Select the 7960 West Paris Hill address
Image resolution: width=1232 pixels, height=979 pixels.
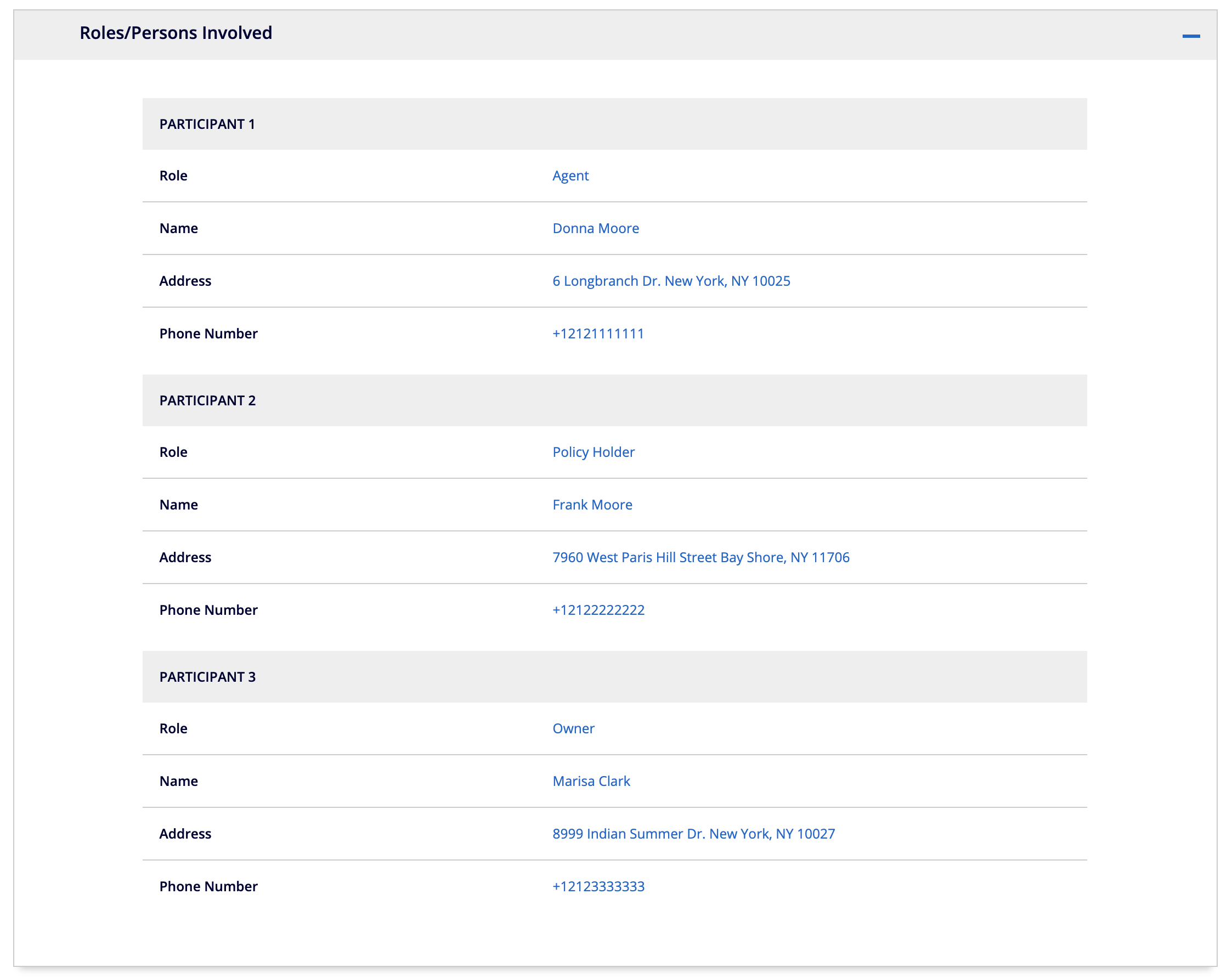(x=700, y=557)
